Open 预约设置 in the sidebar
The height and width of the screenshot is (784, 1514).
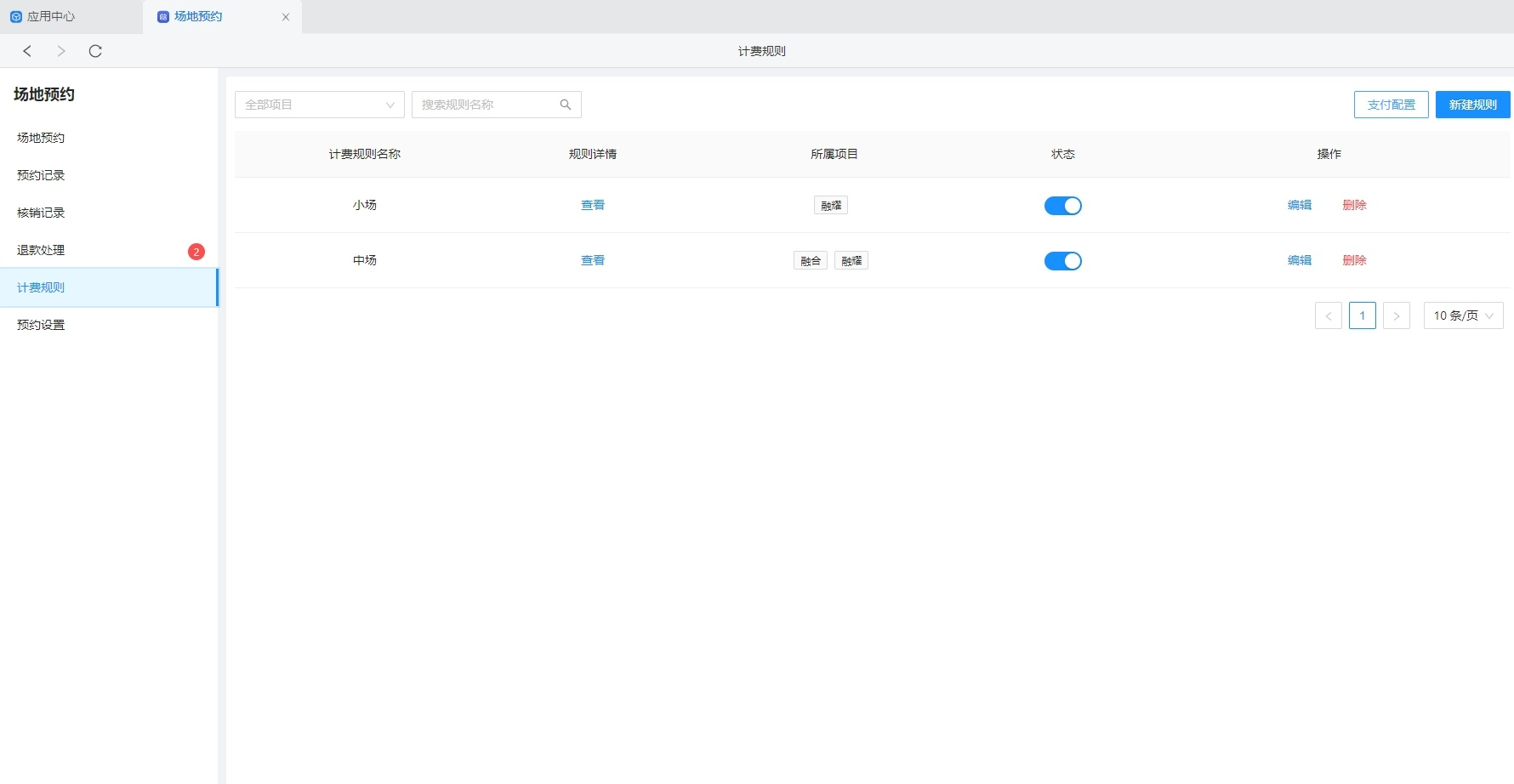click(109, 325)
